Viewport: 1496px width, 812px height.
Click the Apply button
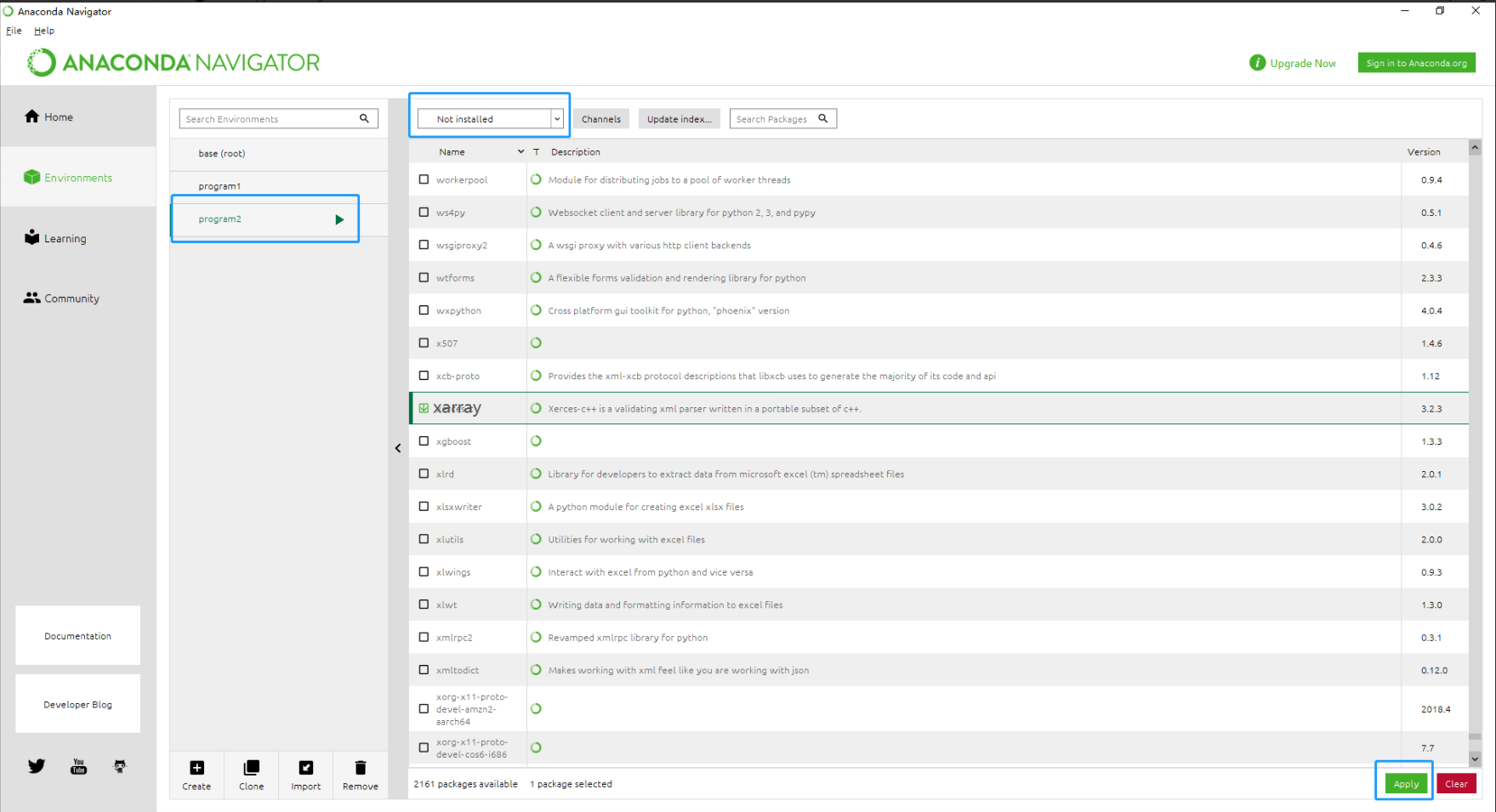pyautogui.click(x=1406, y=784)
